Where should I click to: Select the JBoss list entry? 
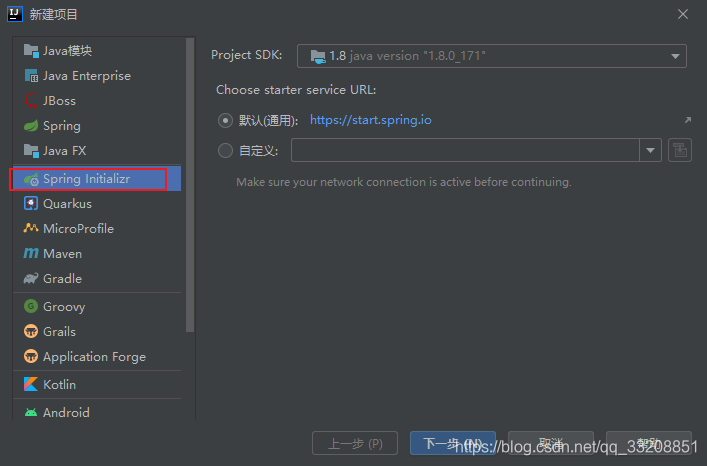pos(97,101)
